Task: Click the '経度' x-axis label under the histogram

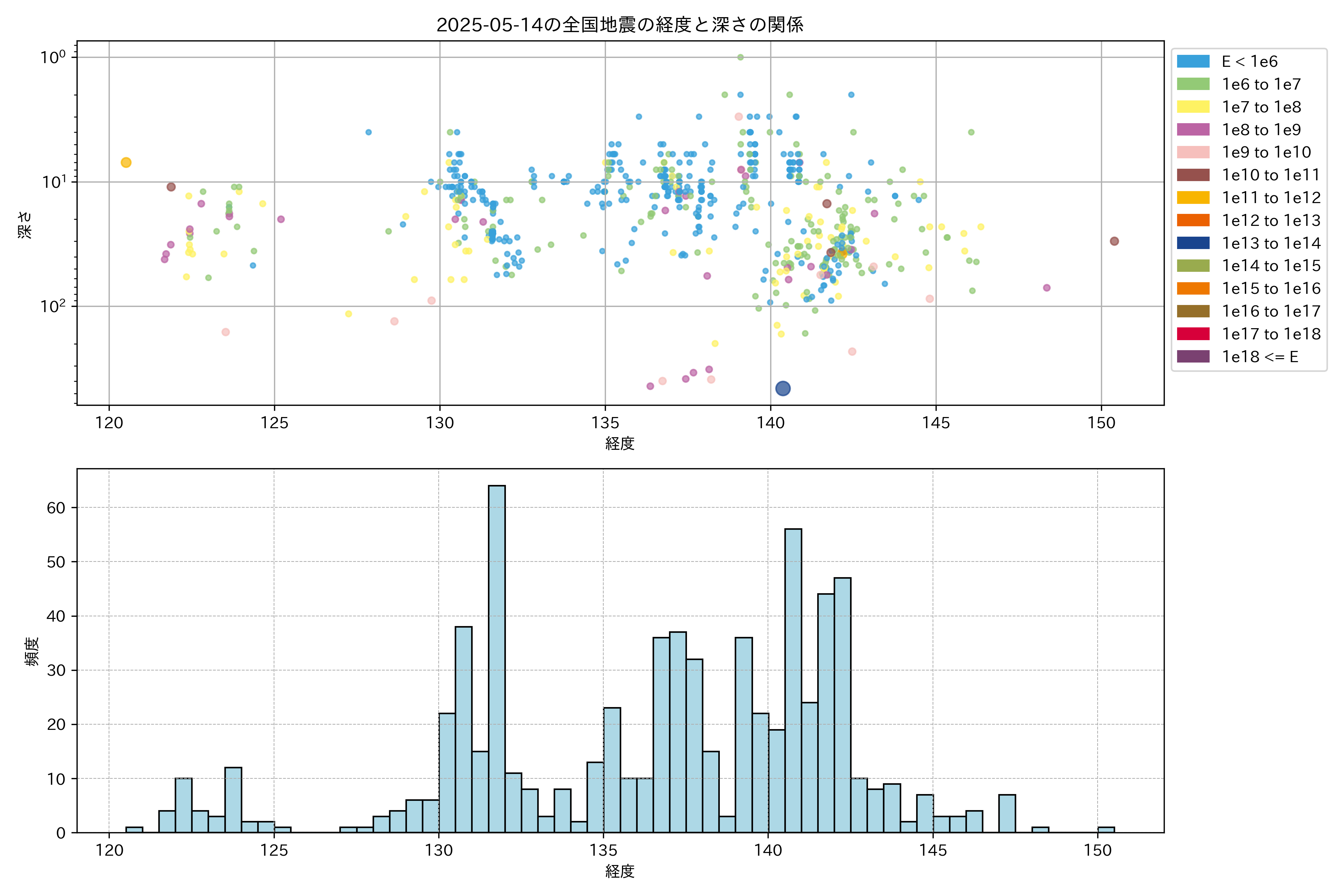Action: [x=620, y=871]
